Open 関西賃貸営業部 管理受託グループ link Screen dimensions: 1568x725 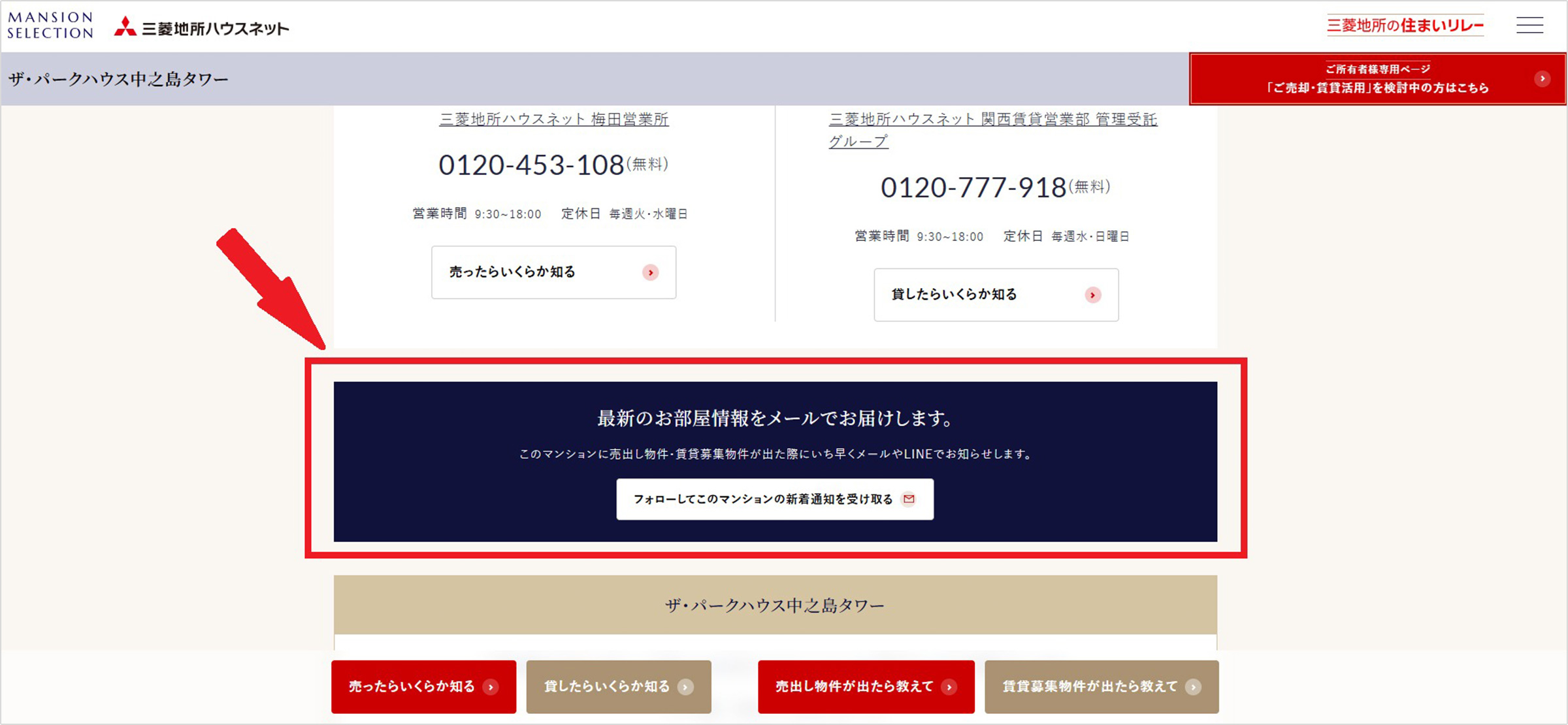click(x=992, y=130)
